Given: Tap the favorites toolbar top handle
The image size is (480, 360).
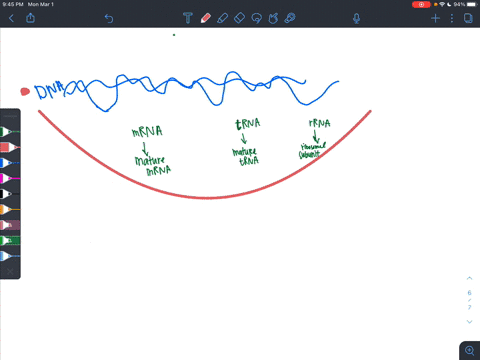Looking at the screenshot, I should point(10,116).
